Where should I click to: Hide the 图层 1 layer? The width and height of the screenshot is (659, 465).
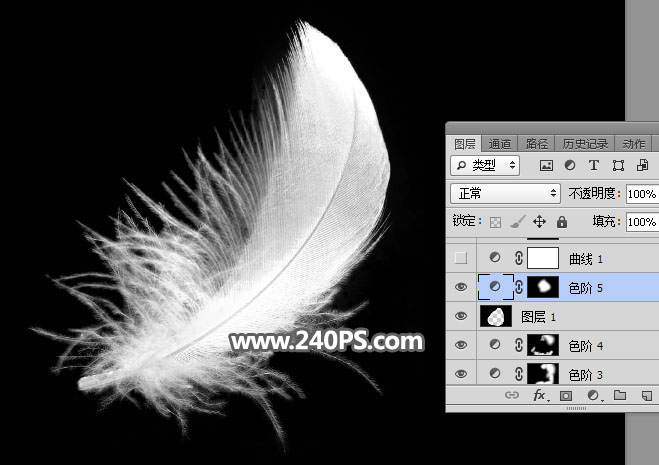click(x=461, y=316)
